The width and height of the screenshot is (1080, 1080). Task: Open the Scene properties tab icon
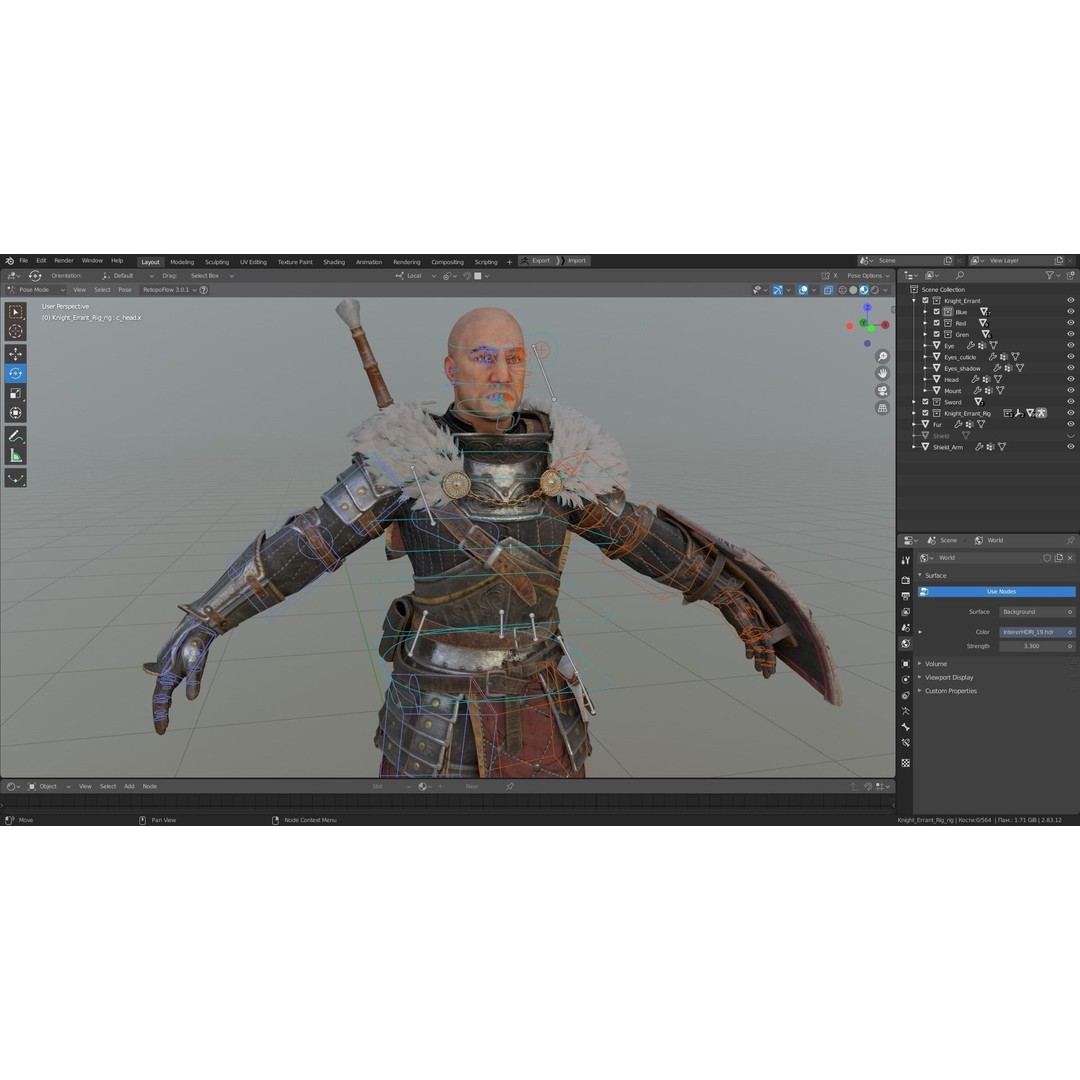coord(906,627)
